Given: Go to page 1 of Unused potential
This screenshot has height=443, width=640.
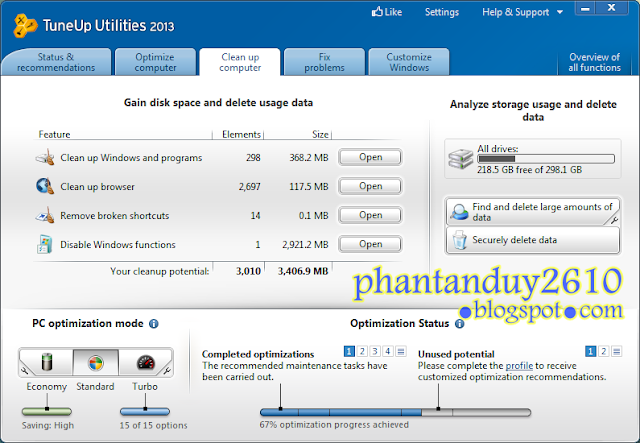Looking at the screenshot, I should tap(590, 351).
